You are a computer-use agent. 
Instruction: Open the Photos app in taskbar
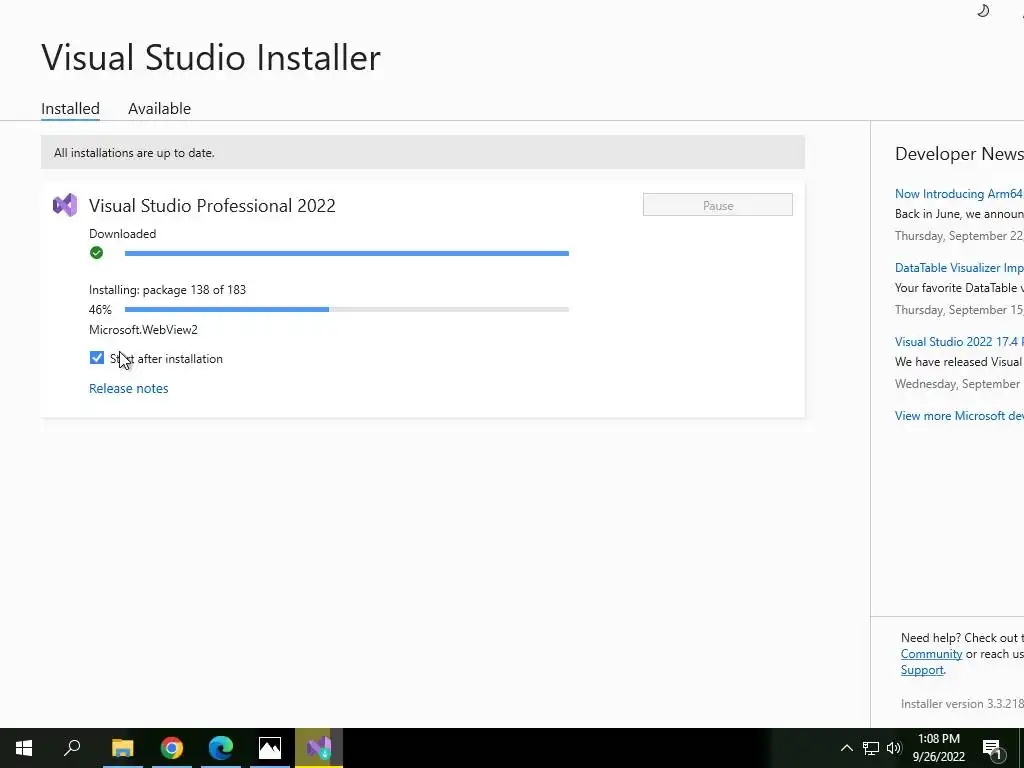coord(270,748)
